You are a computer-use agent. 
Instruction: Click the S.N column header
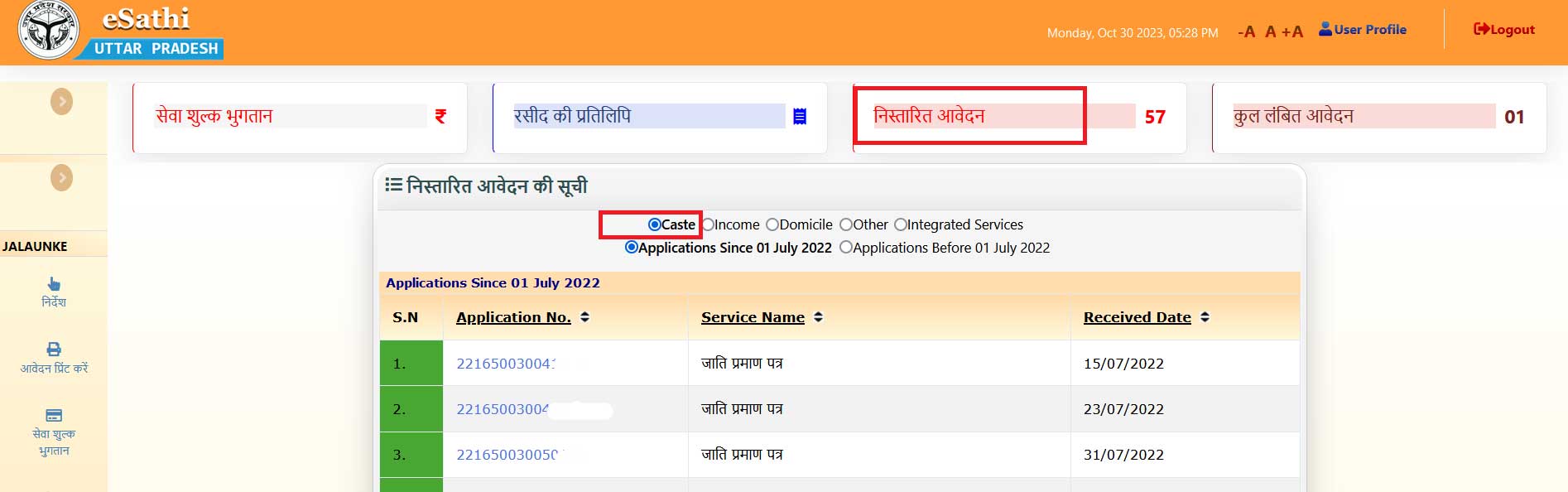tap(405, 317)
